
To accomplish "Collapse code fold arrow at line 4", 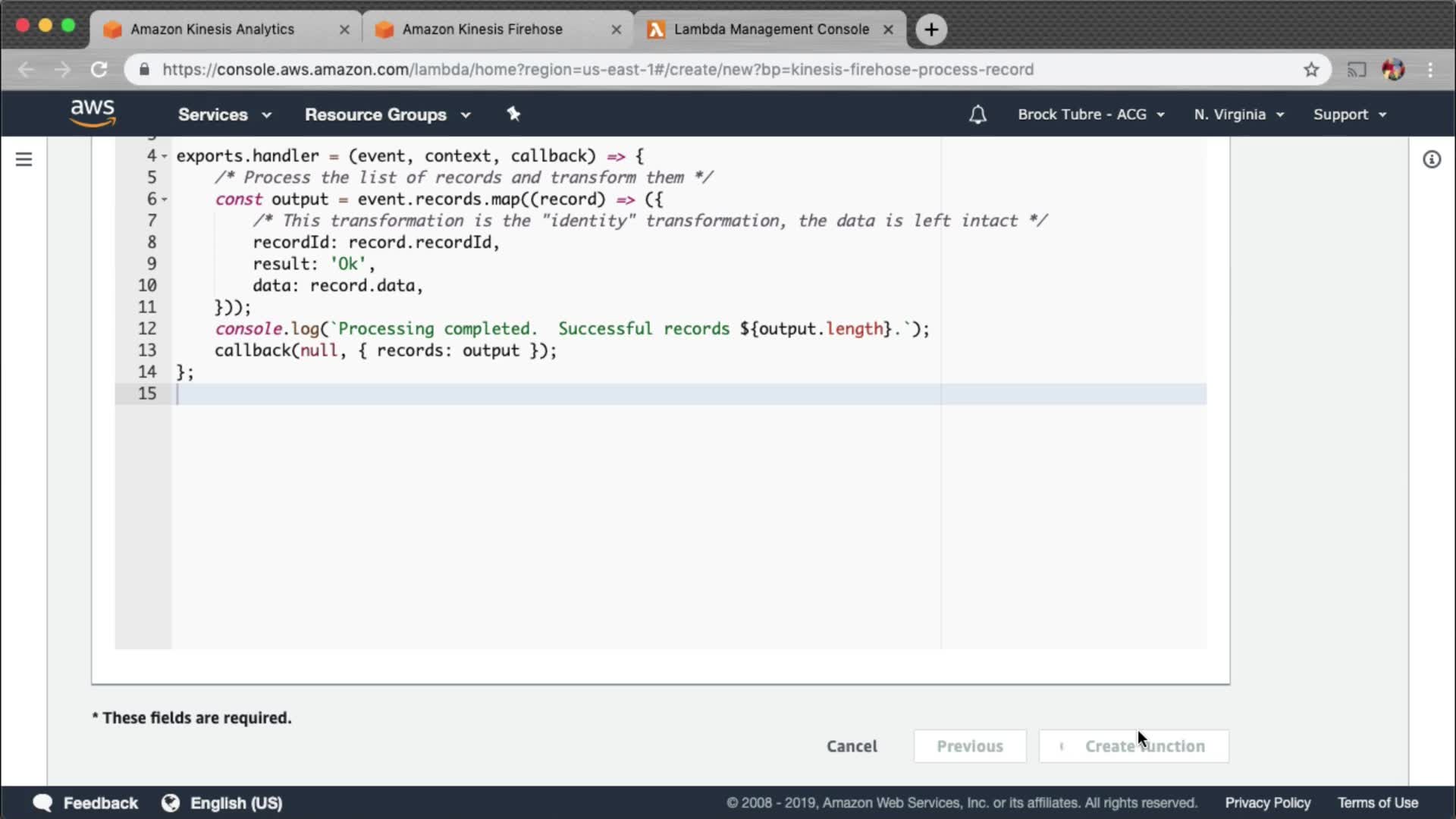I will (164, 156).
